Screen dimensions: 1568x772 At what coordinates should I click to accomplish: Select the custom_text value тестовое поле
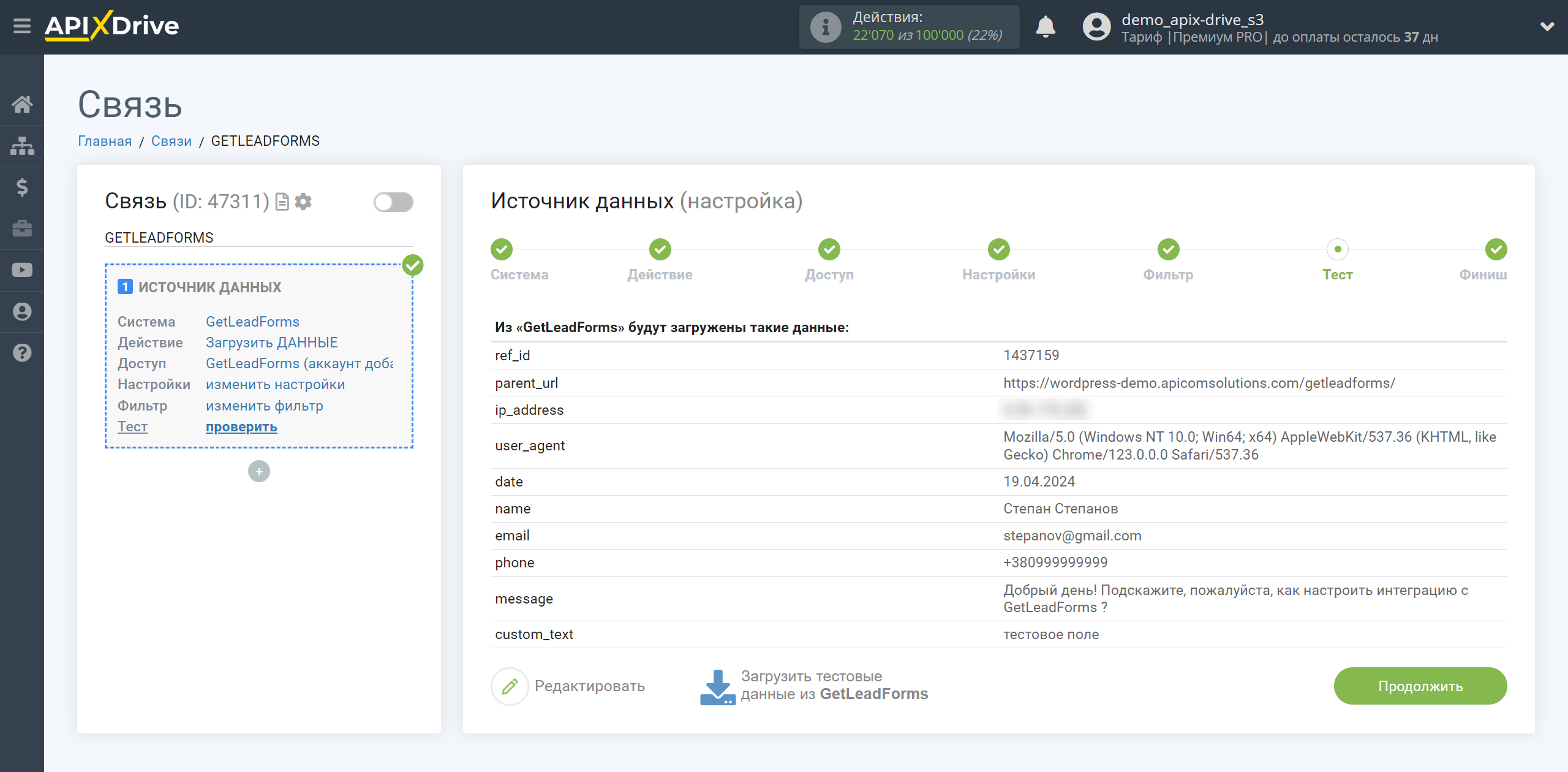click(1051, 634)
